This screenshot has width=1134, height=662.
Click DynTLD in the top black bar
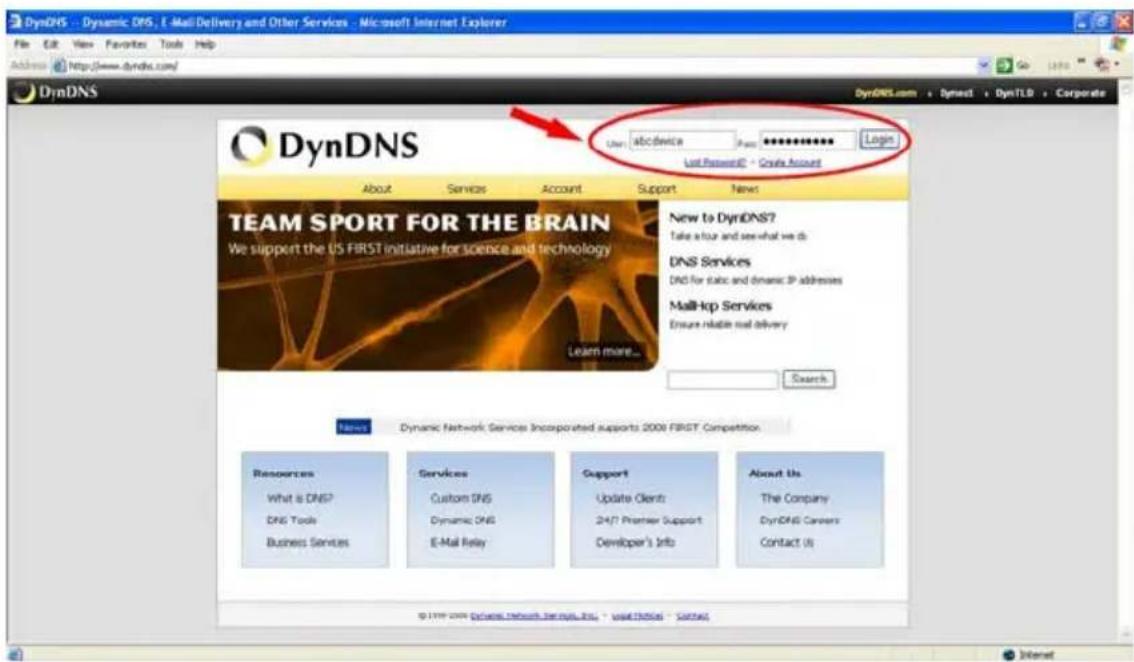(1015, 93)
